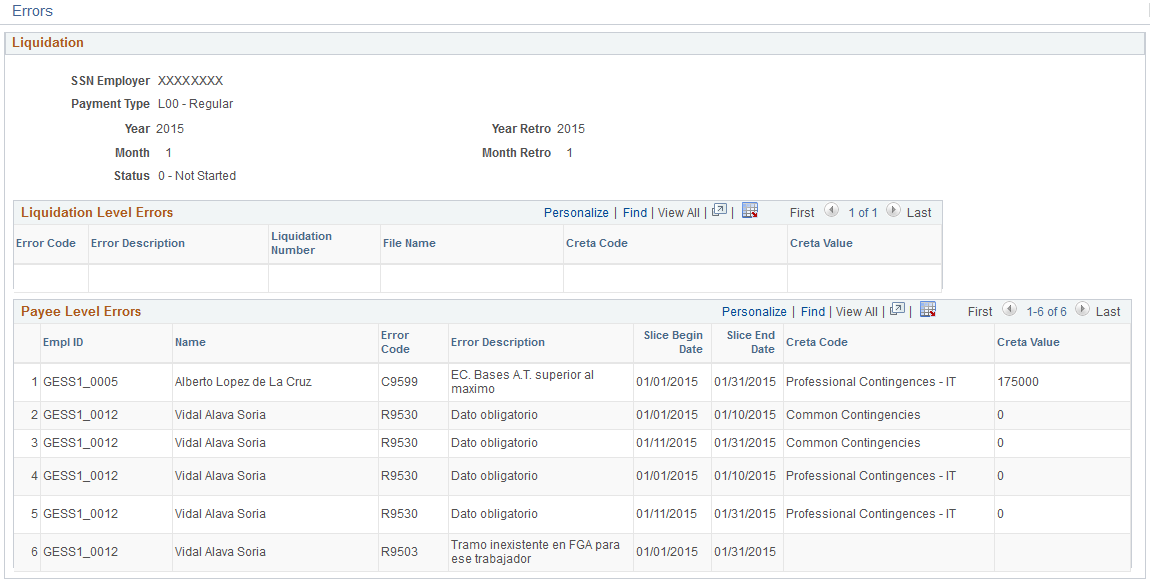Image resolution: width=1150 pixels, height=583 pixels.
Task: Download Liquidation Level Errors grid to spreadsheet
Action: [x=750, y=210]
